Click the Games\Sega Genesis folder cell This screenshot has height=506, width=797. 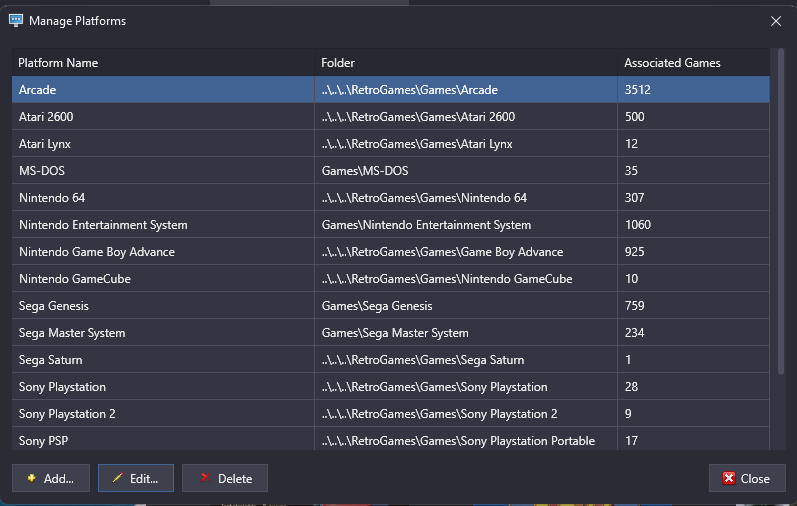click(466, 305)
